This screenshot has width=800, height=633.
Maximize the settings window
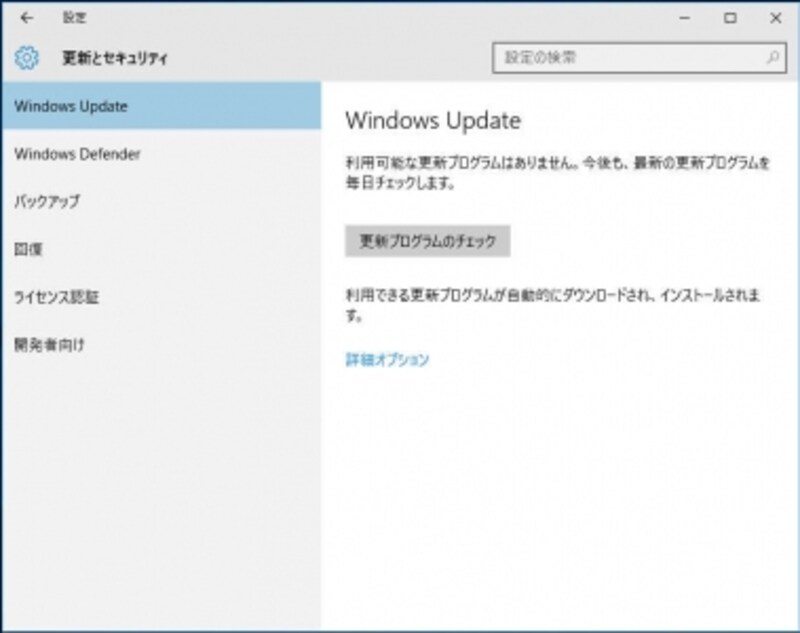tap(730, 18)
